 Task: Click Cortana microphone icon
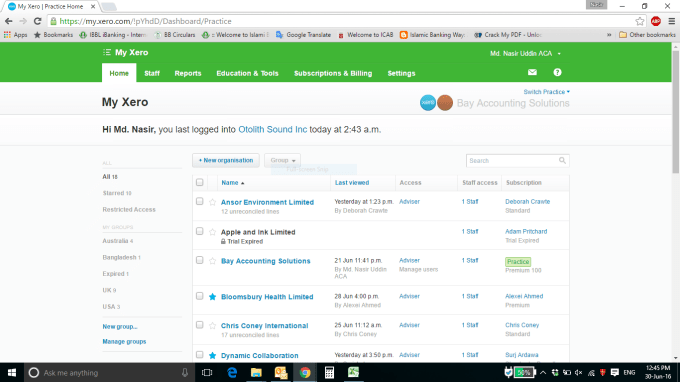(185, 372)
